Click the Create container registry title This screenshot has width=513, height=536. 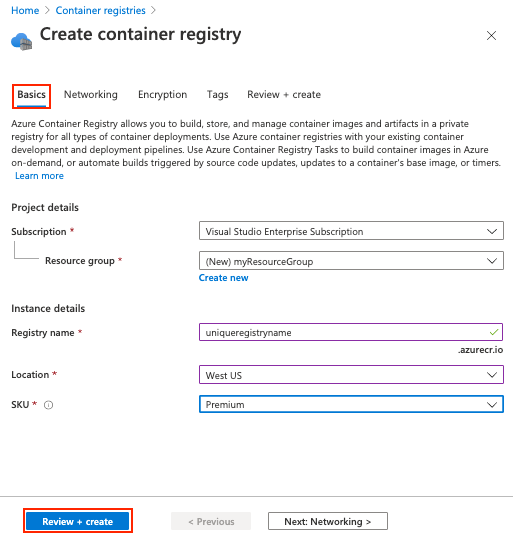(140, 35)
